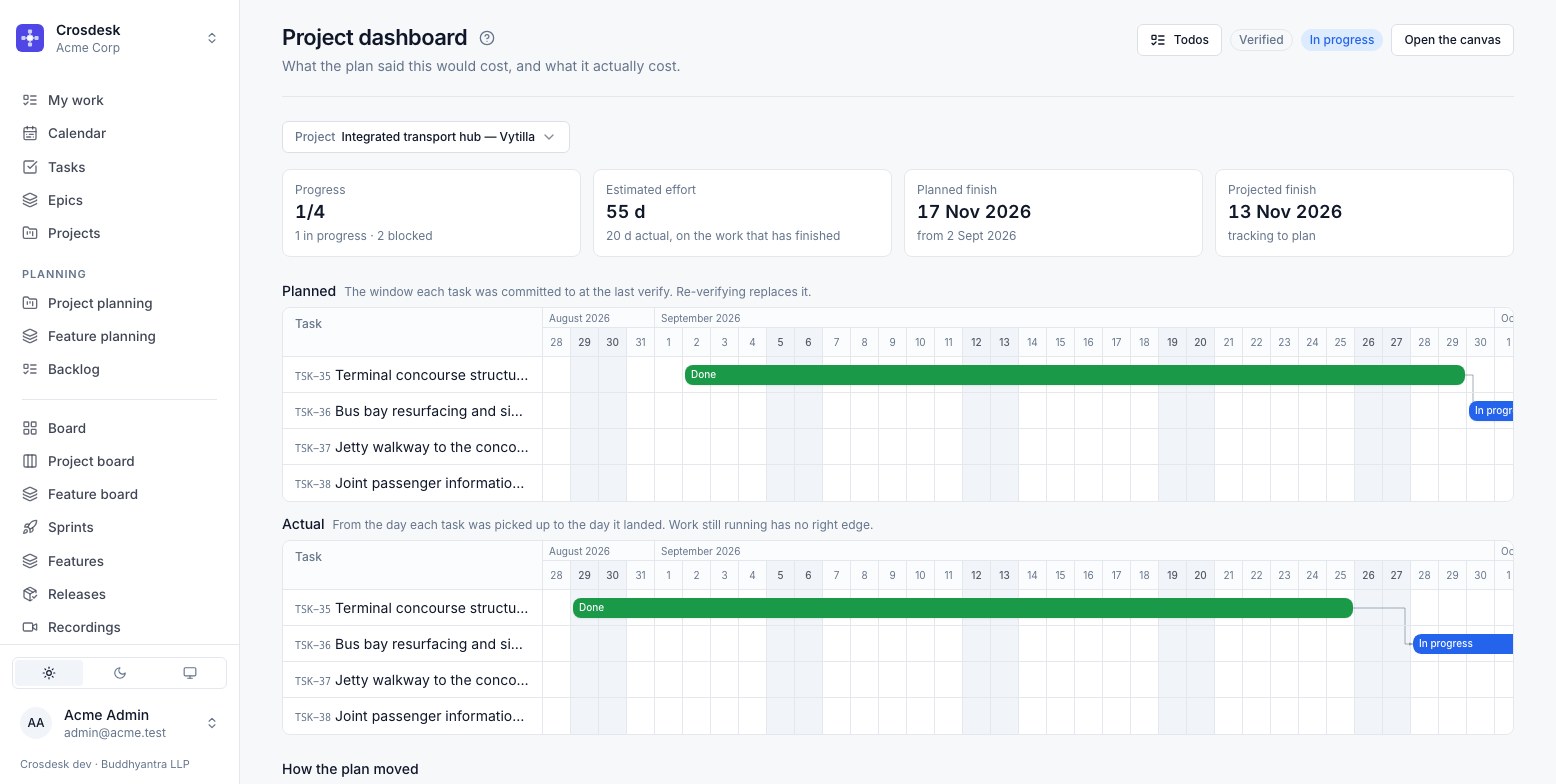Click the Verified status badge
The width and height of the screenshot is (1556, 784).
1261,40
